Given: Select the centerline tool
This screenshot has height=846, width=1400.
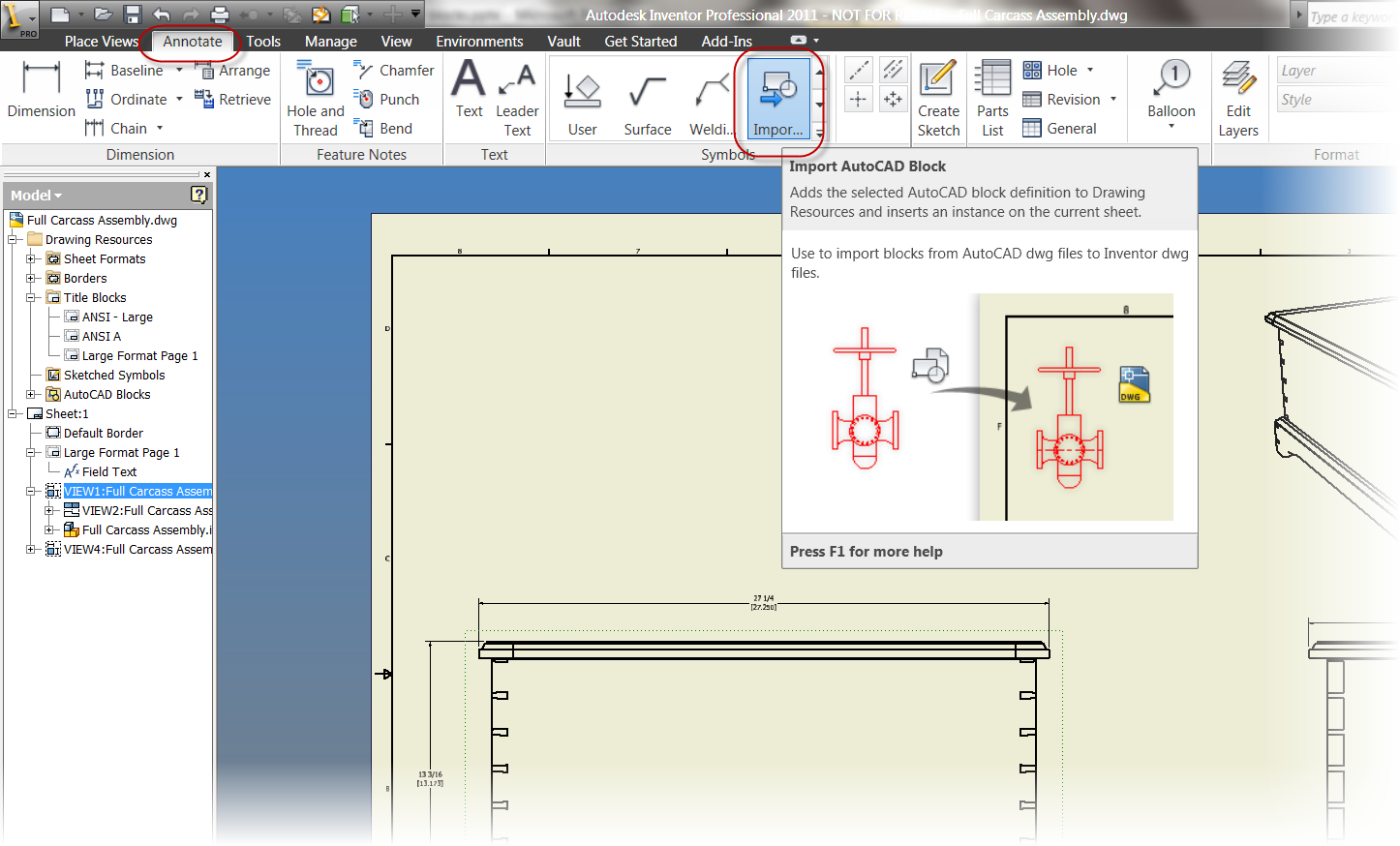Looking at the screenshot, I should [859, 70].
